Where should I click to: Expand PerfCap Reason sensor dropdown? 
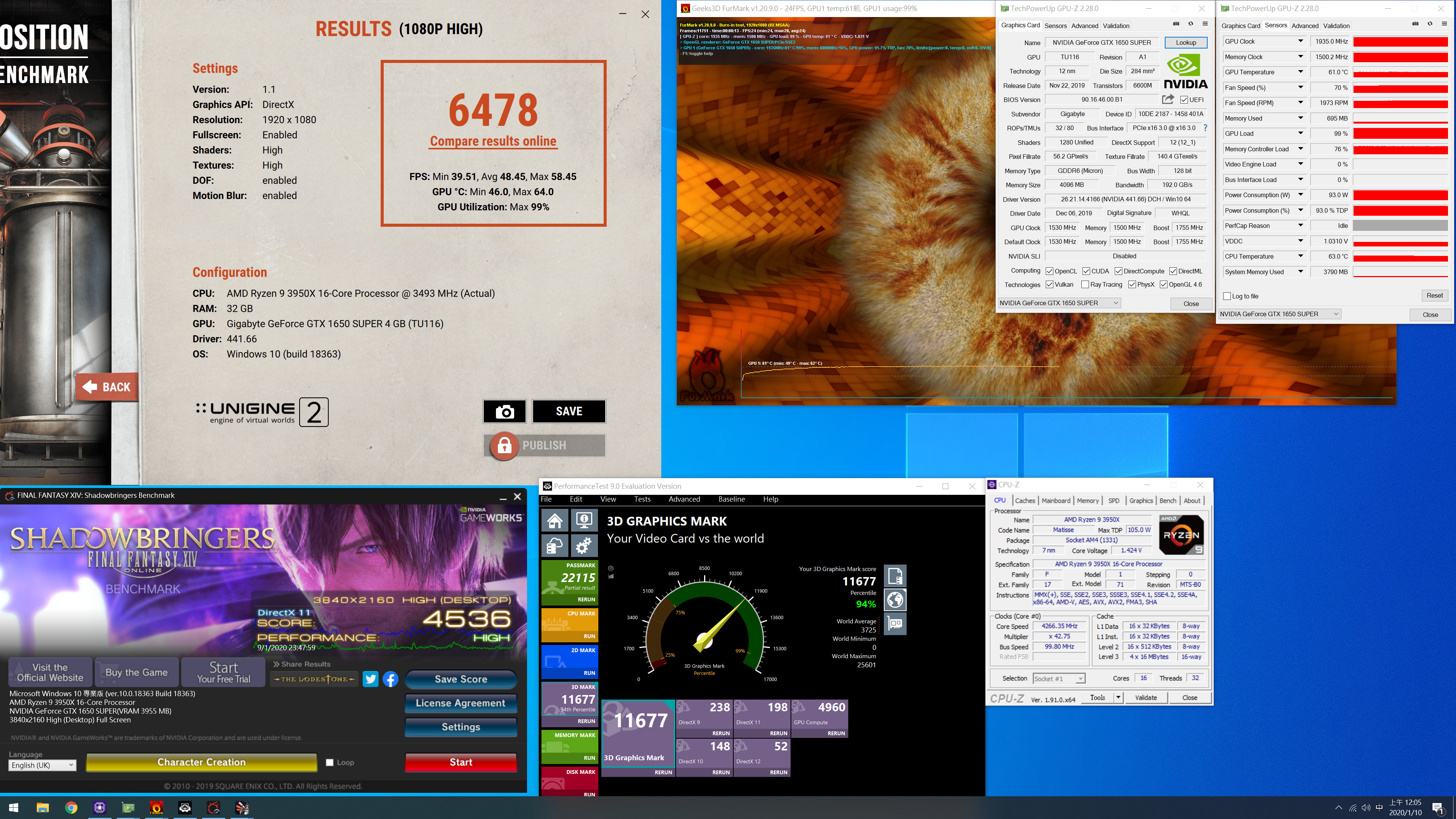coord(1301,226)
